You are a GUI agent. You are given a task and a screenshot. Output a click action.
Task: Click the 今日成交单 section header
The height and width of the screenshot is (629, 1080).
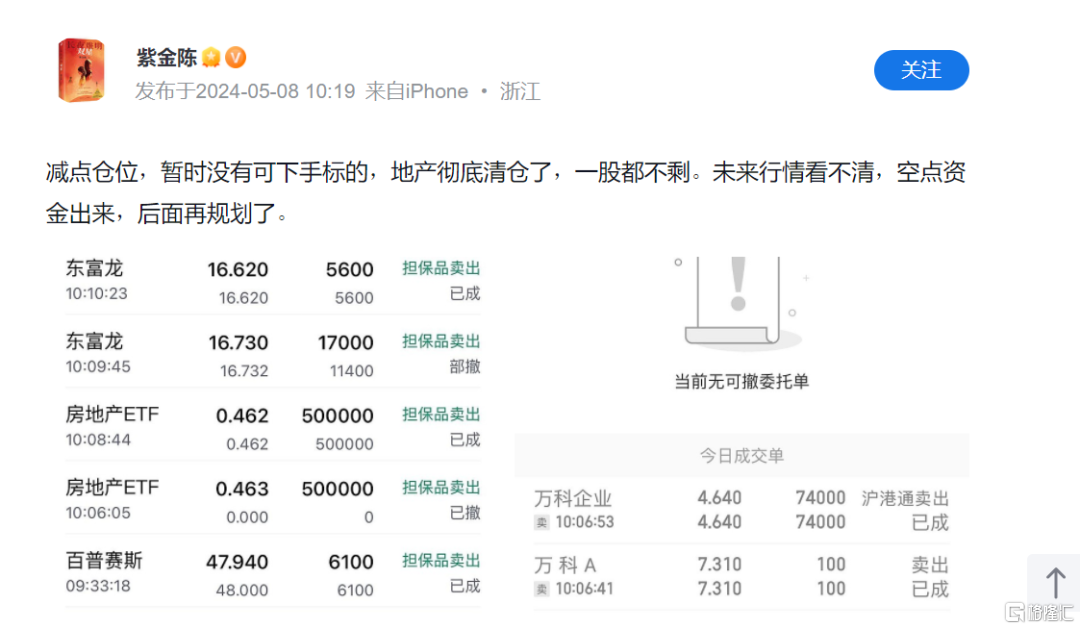pos(742,455)
